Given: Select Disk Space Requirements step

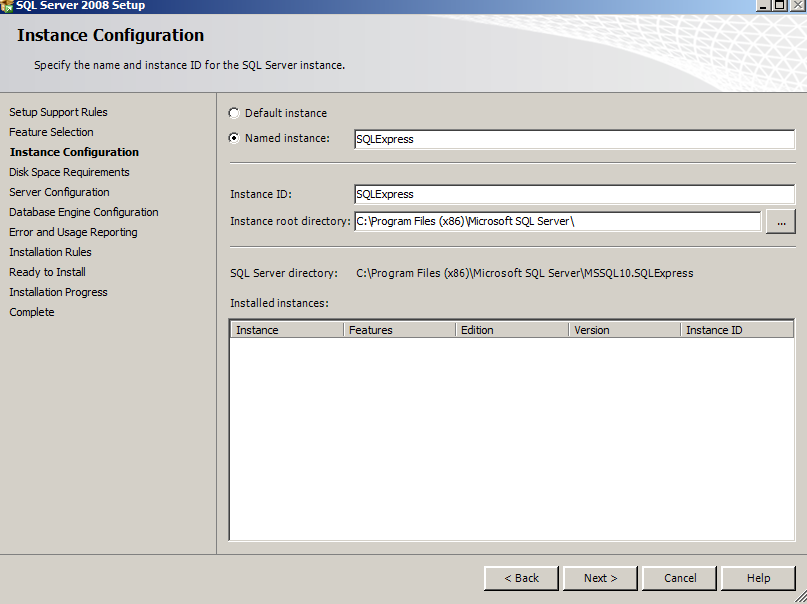Looking at the screenshot, I should pos(69,172).
